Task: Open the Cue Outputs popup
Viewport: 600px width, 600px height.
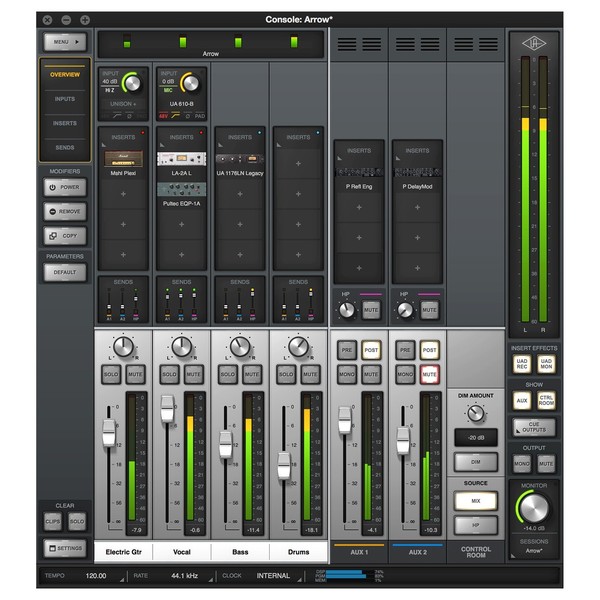Action: (534, 427)
